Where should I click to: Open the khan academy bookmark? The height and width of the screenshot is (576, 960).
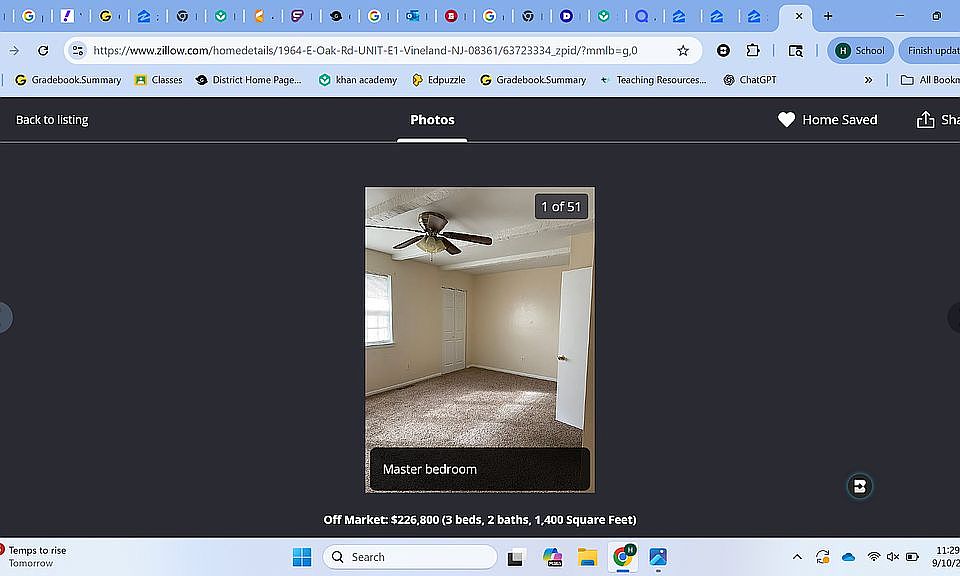coord(358,80)
